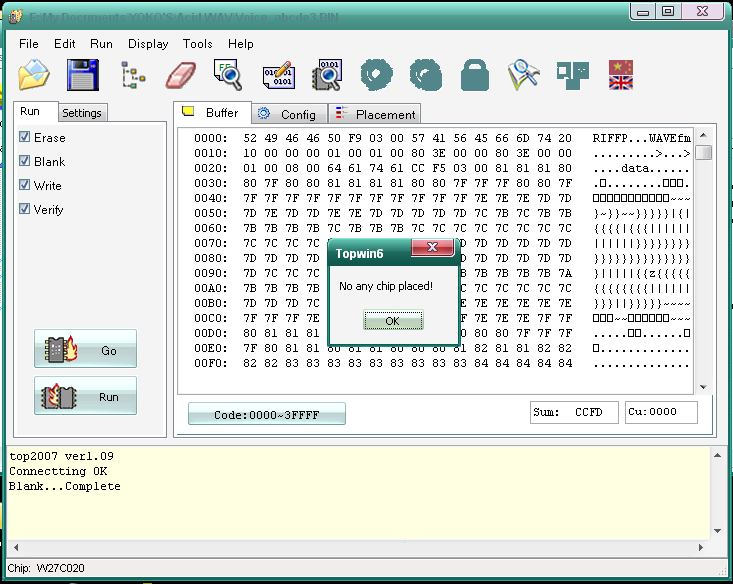The width and height of the screenshot is (733, 584).
Task: Save buffer with floppy disk icon
Action: (83, 75)
